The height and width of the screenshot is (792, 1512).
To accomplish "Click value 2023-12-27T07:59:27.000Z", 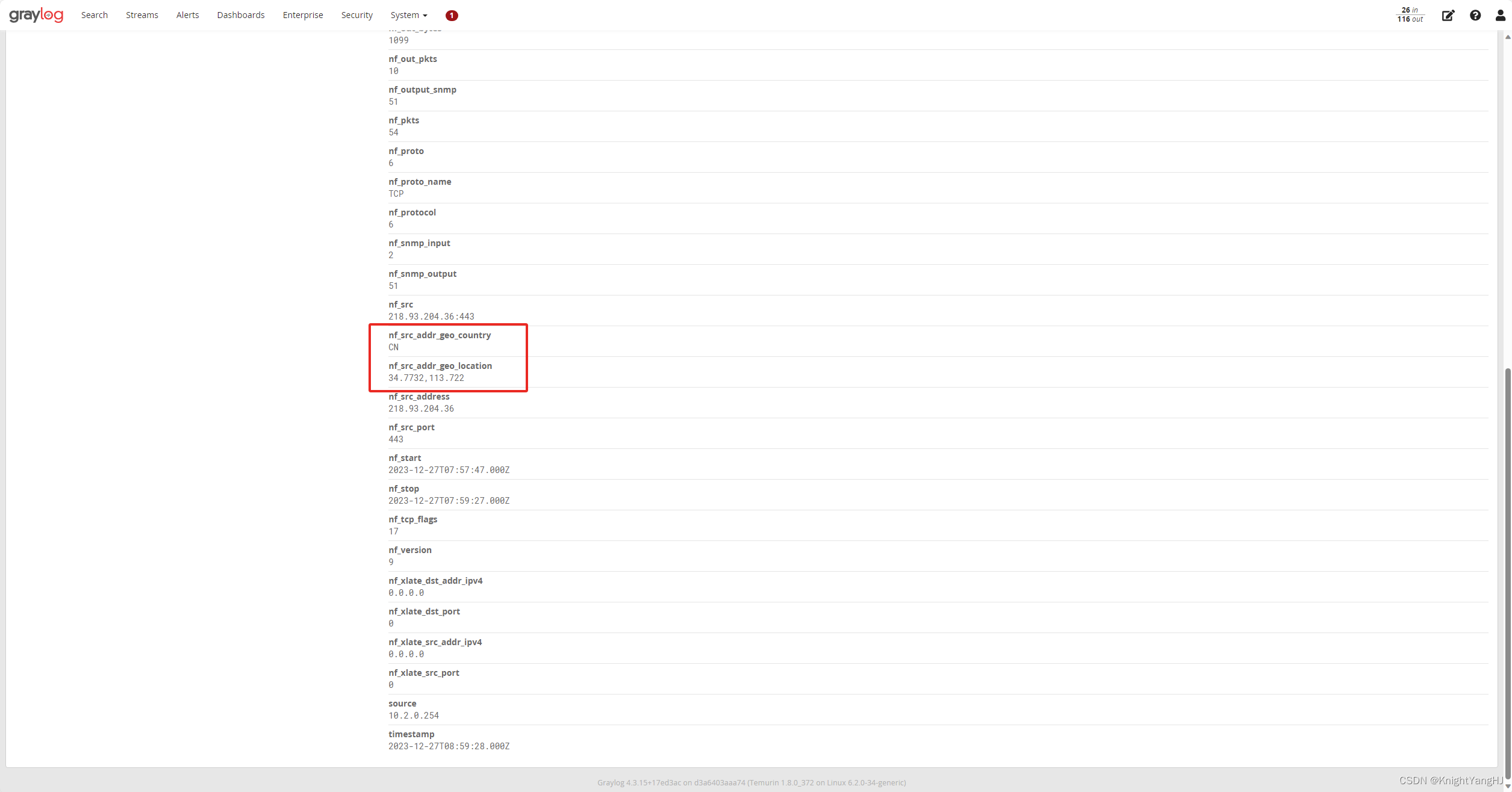I will coord(449,501).
